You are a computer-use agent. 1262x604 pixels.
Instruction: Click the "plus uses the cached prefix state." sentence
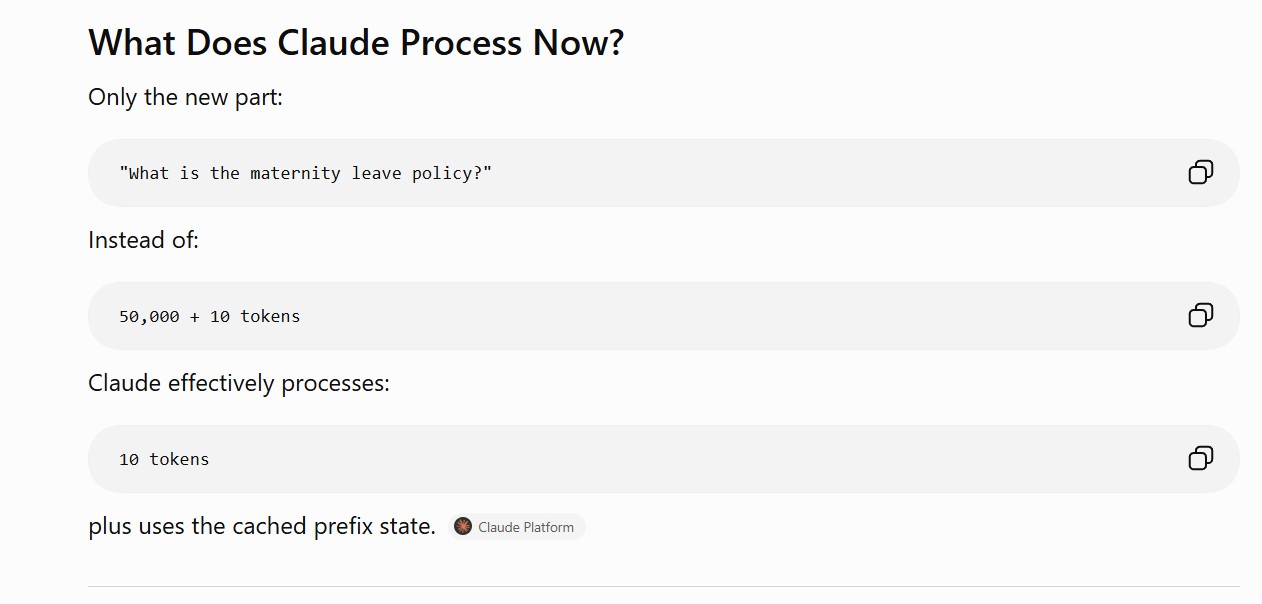[x=262, y=526]
